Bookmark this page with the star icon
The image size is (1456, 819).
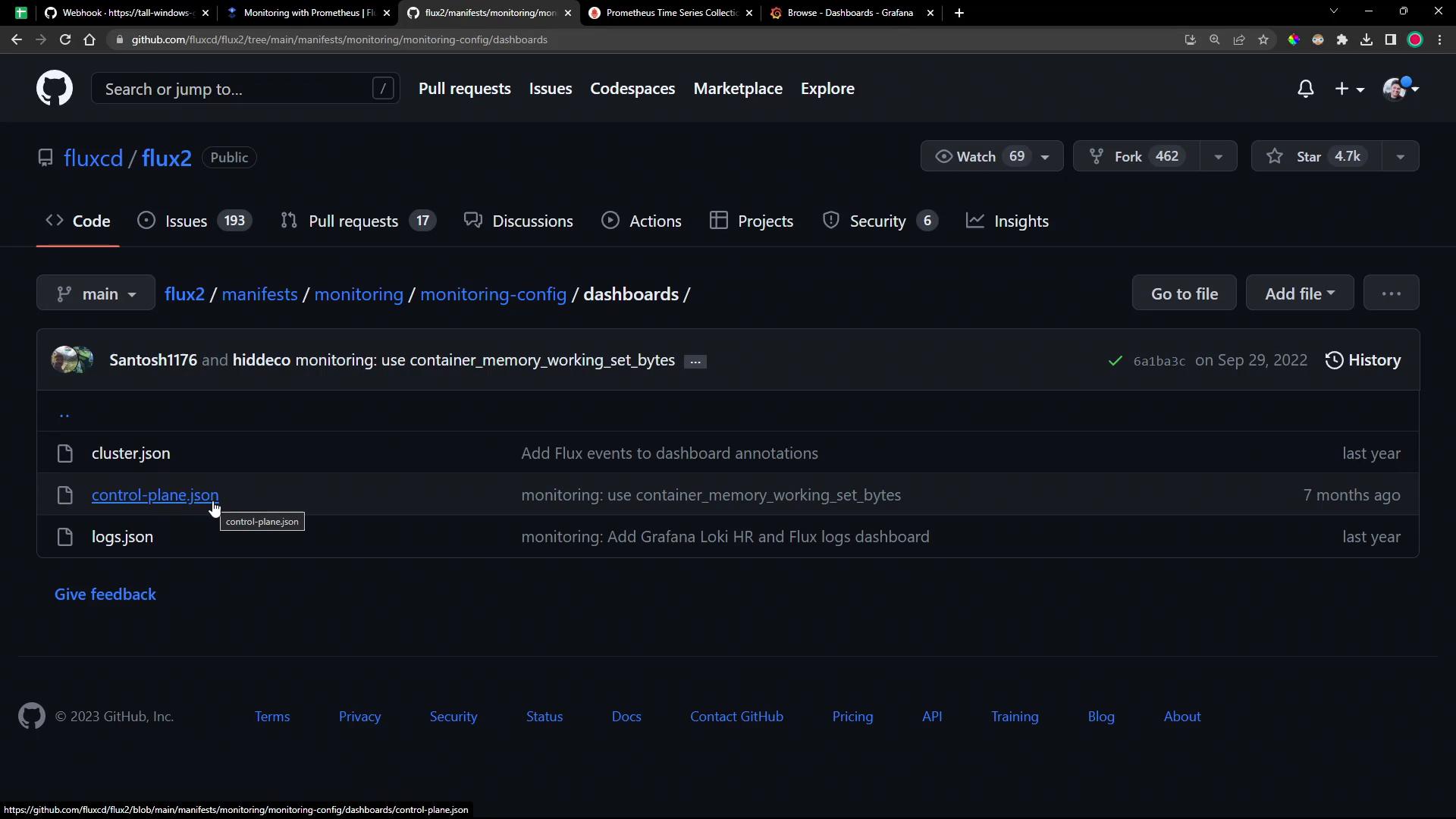(x=1263, y=39)
